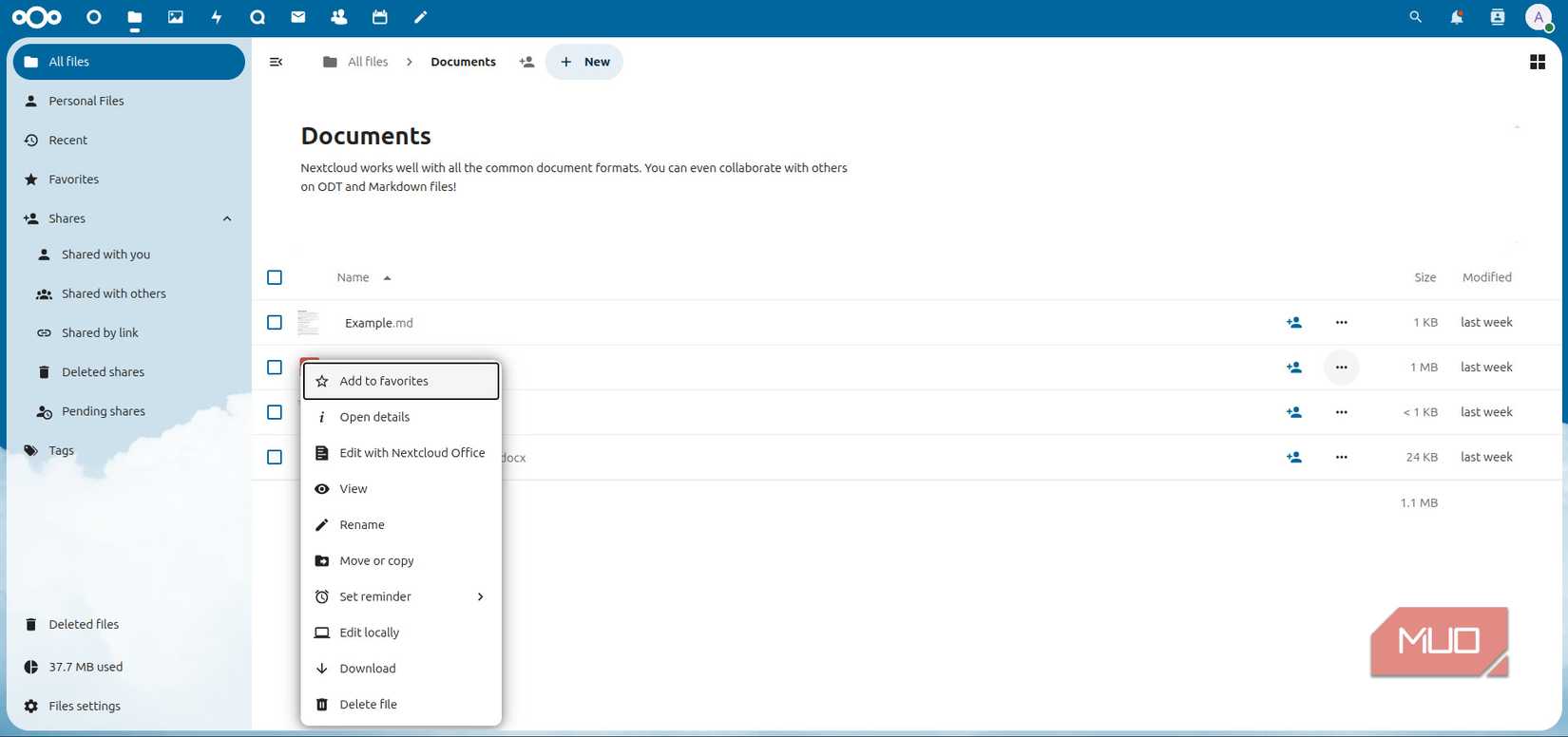Check the box for the 1 MB file

tap(275, 368)
